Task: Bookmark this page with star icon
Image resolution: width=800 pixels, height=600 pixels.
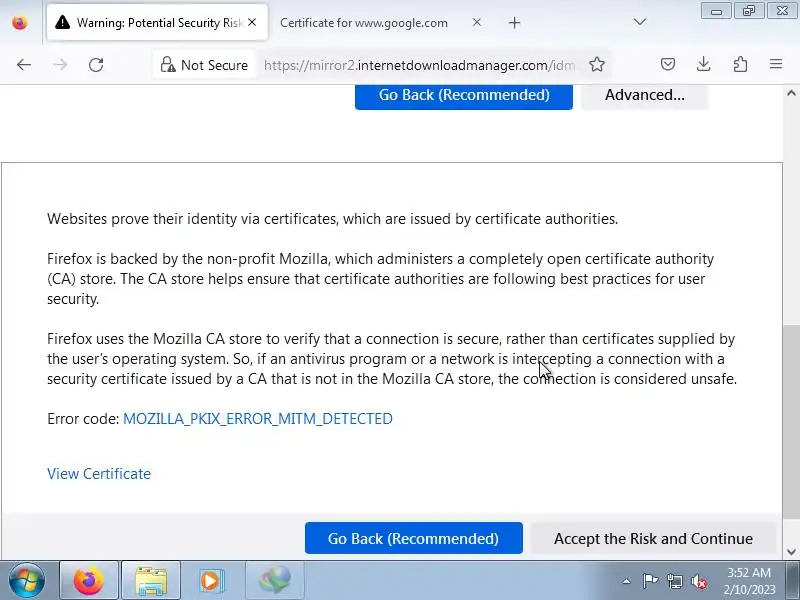Action: pyautogui.click(x=596, y=65)
